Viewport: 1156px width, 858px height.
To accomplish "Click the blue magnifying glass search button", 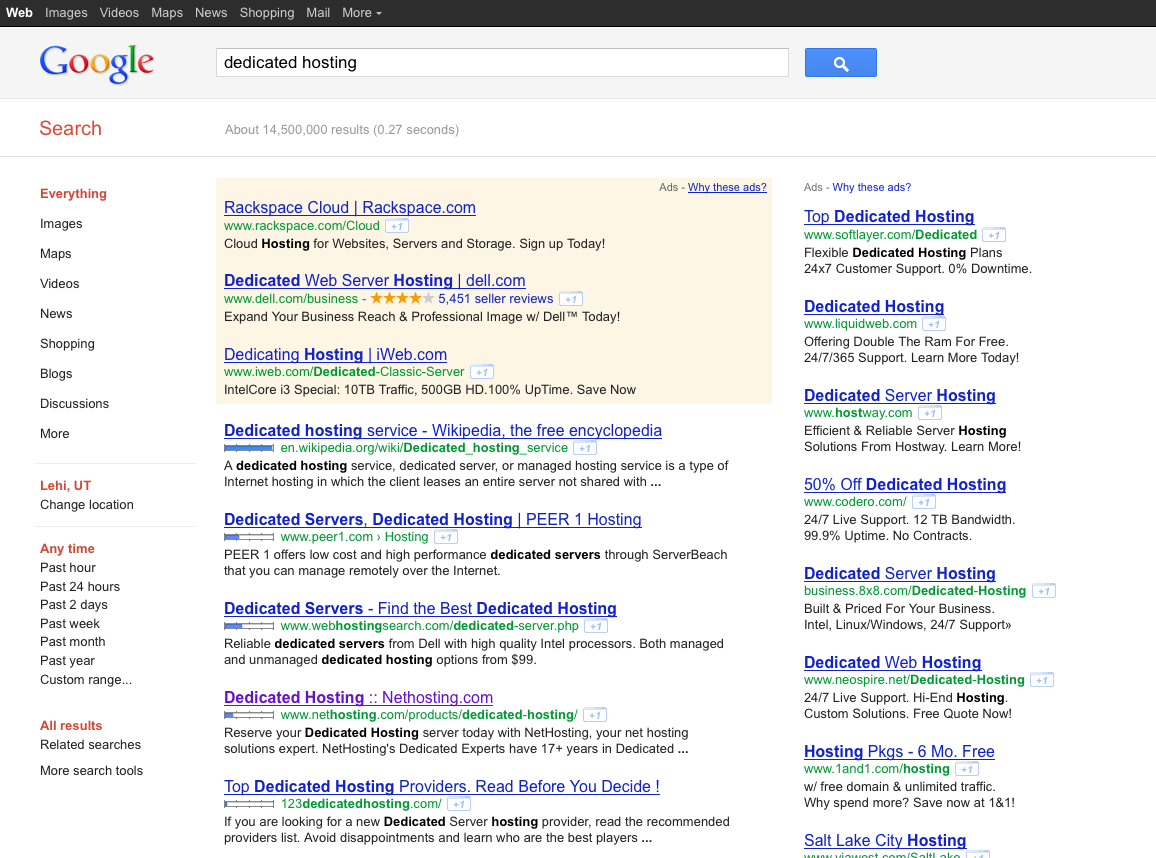I will coord(840,63).
